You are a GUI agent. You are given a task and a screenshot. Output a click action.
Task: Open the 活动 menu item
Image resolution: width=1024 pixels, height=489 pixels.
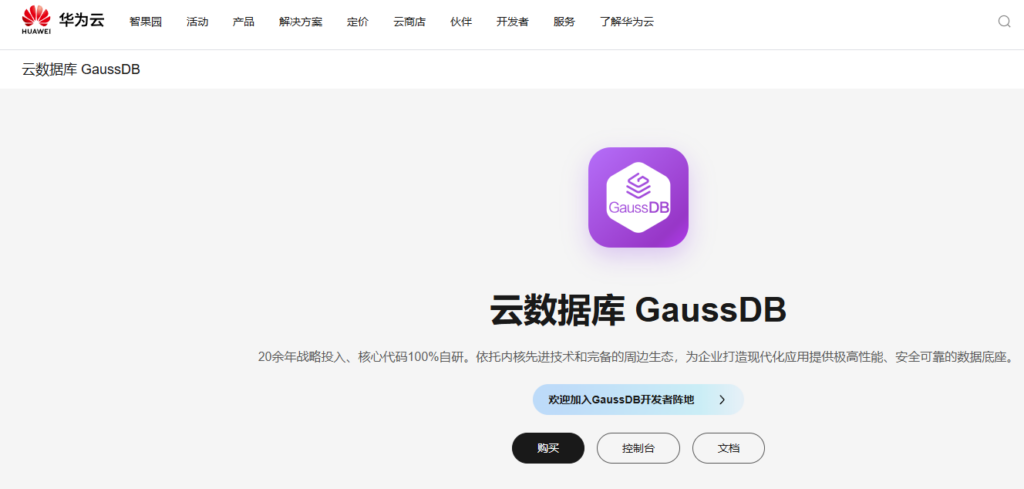(197, 22)
